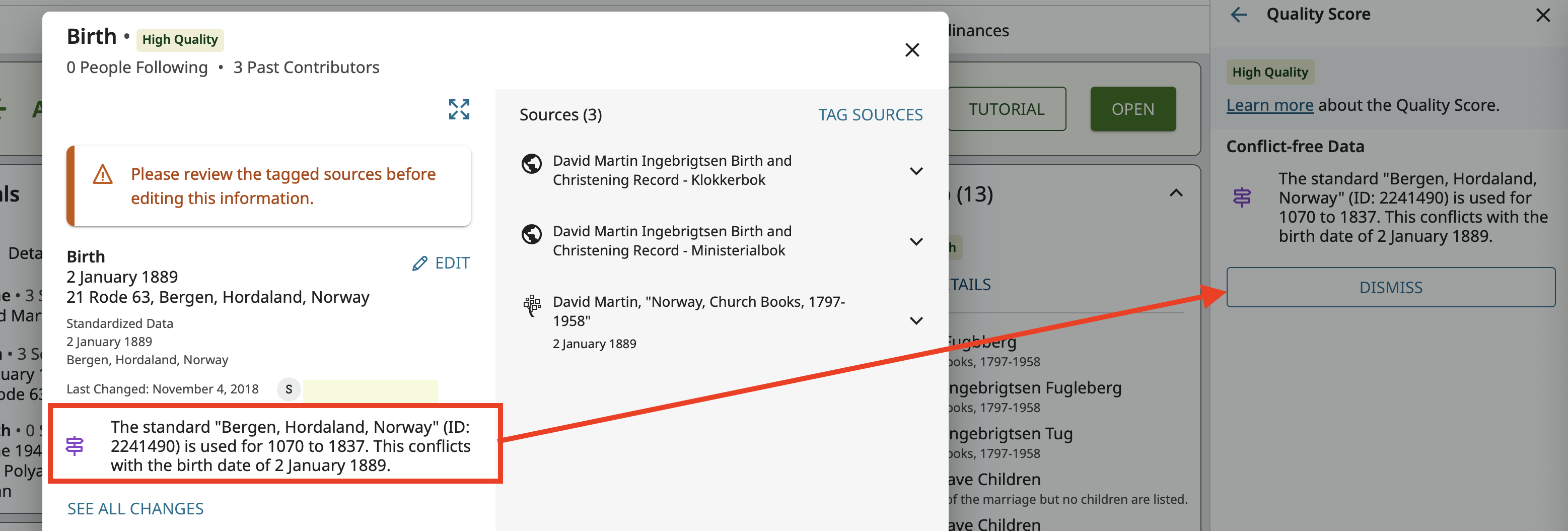Expand the Ministerialbok source entry
Viewport: 1568px width, 531px height.
[x=915, y=242]
